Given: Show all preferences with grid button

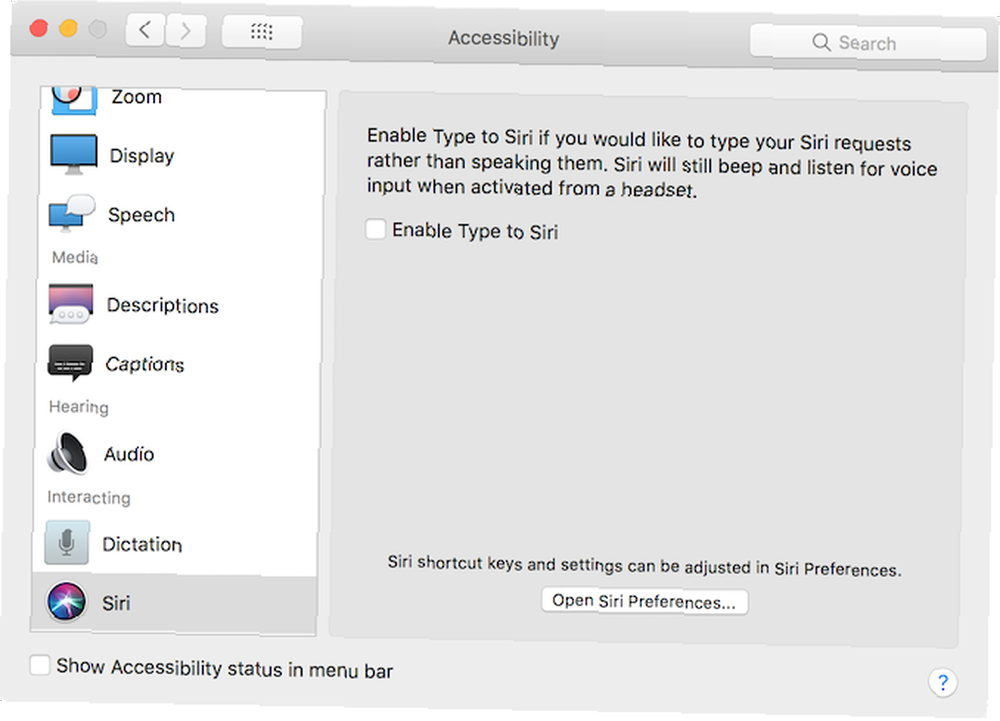Looking at the screenshot, I should click(x=261, y=32).
